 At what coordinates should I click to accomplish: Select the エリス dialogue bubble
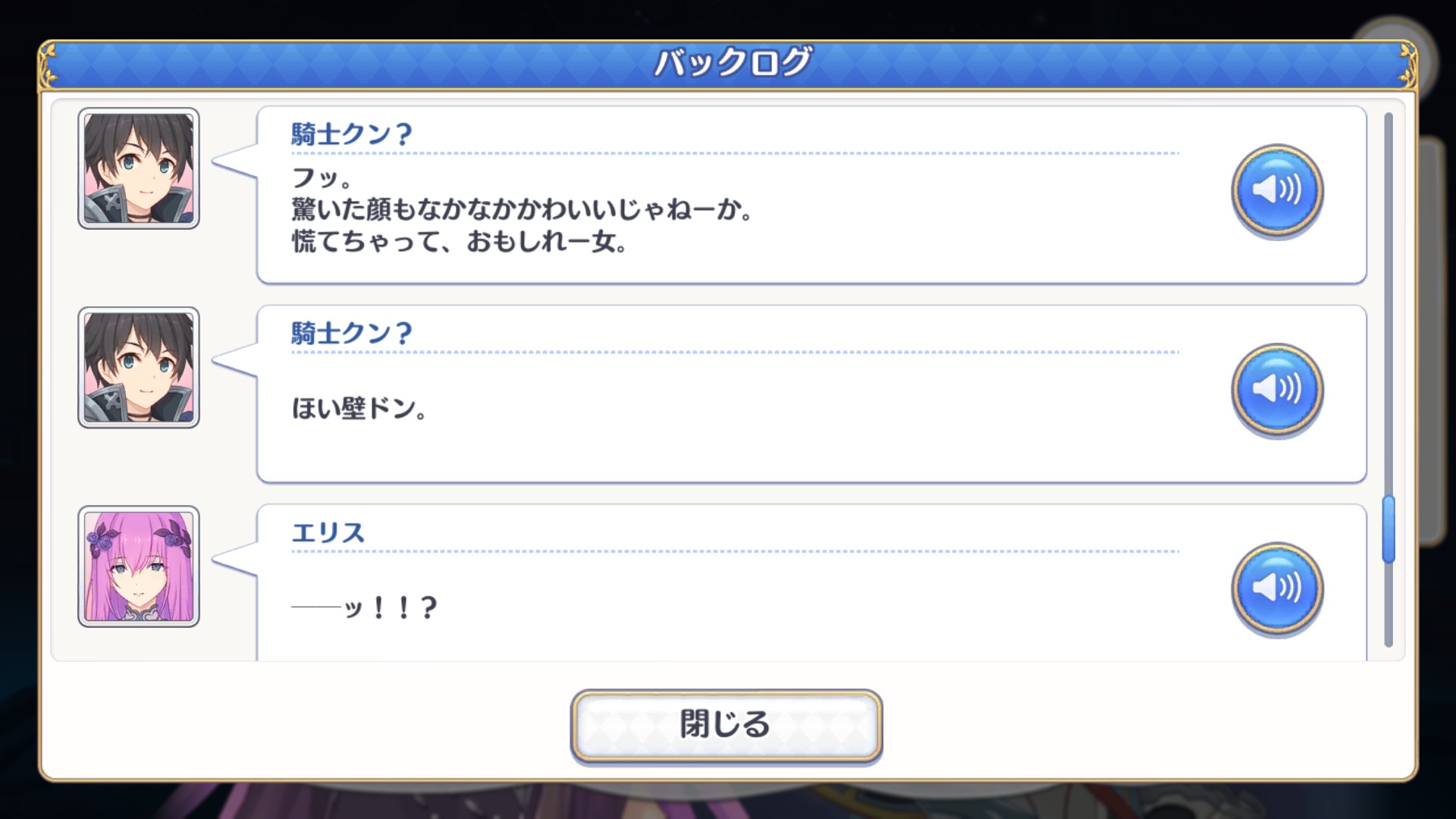[811, 582]
